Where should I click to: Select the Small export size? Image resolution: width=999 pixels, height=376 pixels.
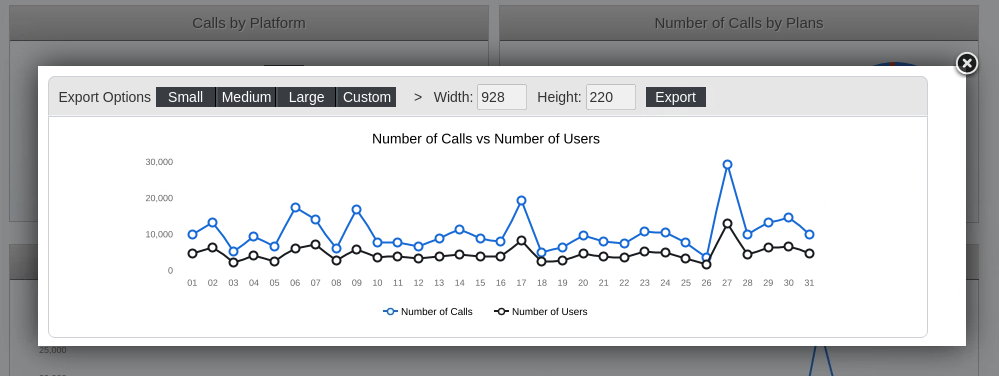185,97
